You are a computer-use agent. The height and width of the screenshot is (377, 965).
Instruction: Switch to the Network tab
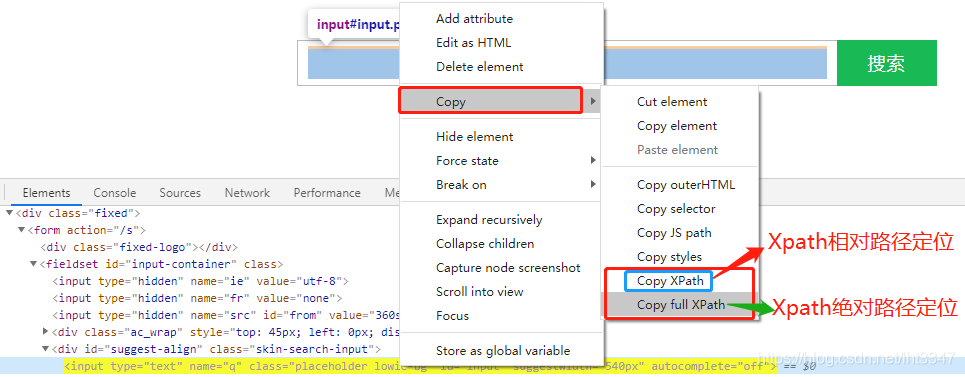coord(247,192)
